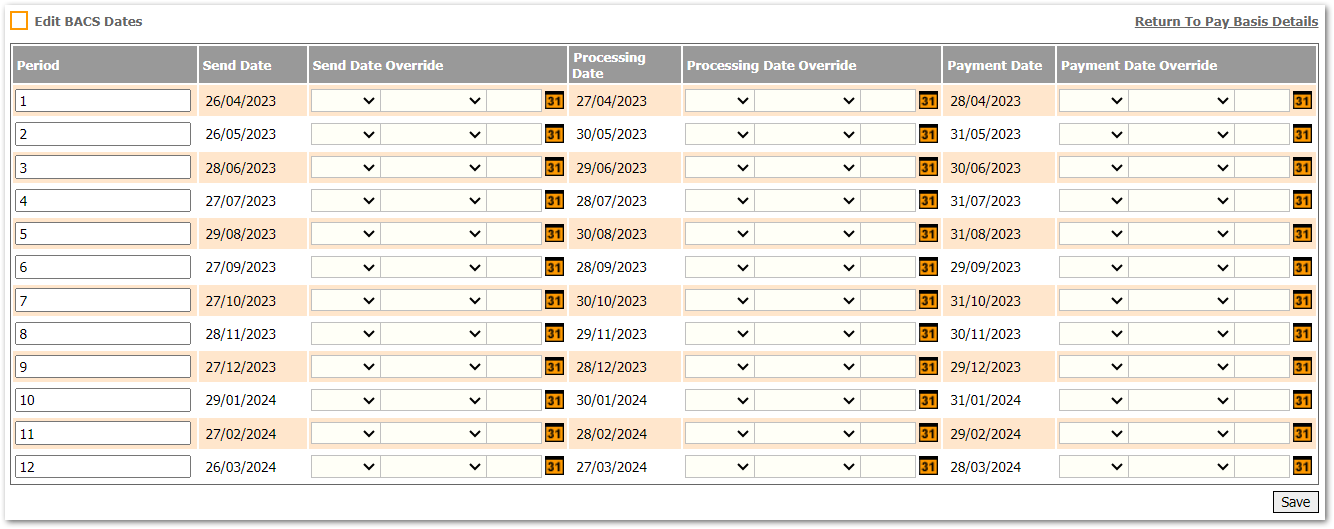Click the orange Edit BACS Dates square icon

pyautogui.click(x=19, y=21)
